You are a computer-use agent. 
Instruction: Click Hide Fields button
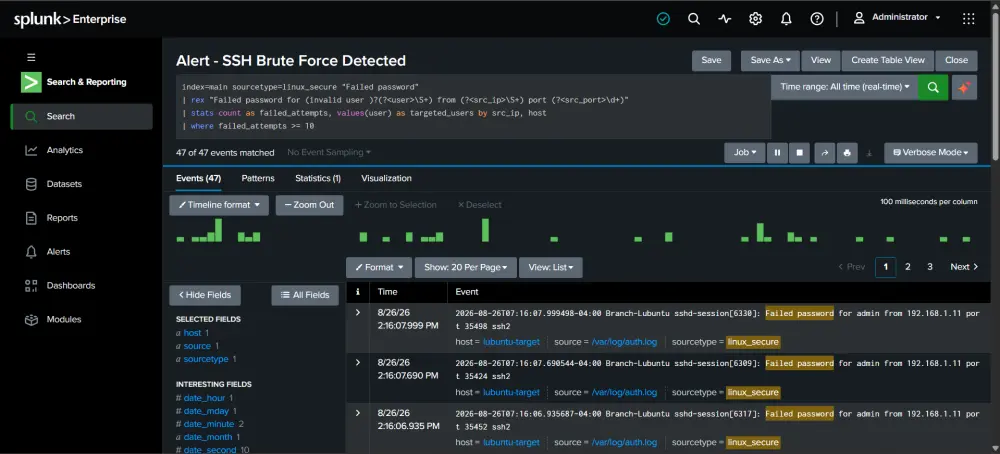tap(205, 295)
